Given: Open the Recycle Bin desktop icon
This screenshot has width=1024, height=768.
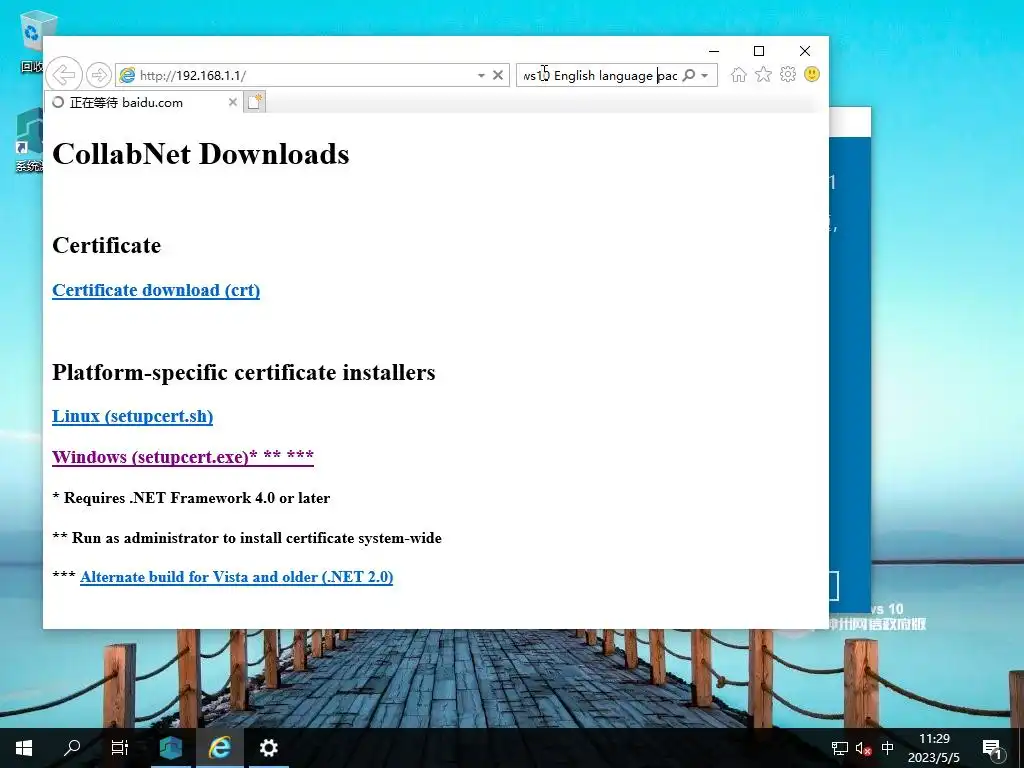Looking at the screenshot, I should coord(33,39).
